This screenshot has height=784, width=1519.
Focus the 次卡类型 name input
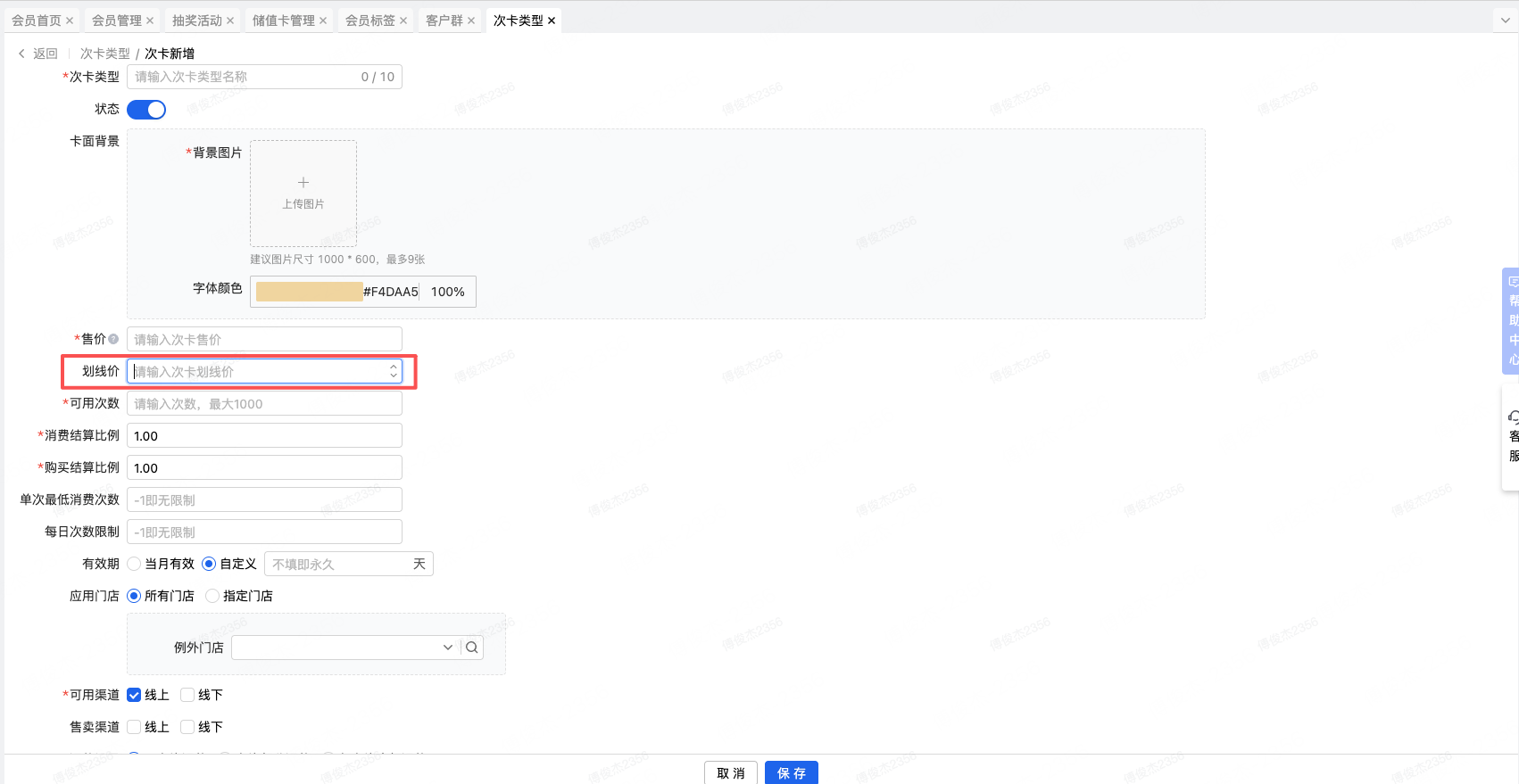click(x=264, y=77)
